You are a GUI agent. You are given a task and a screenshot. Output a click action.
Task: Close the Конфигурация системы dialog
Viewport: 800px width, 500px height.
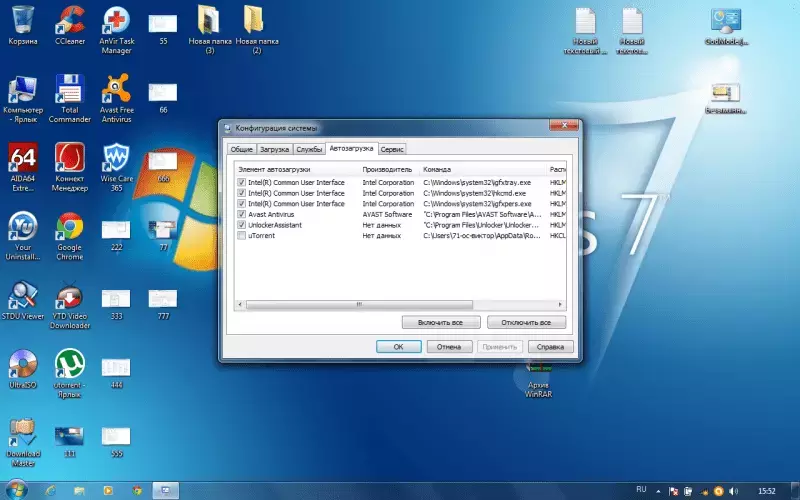coord(564,125)
